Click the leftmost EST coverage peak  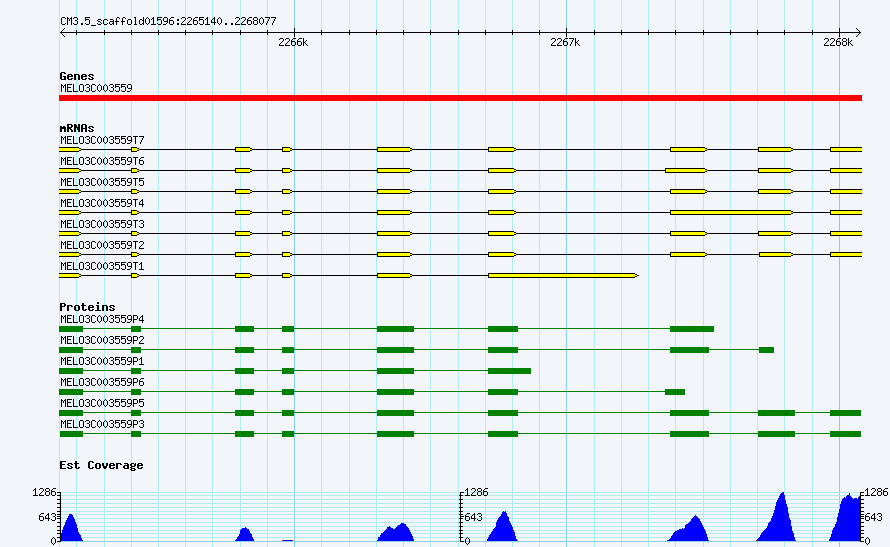pyautogui.click(x=71, y=528)
